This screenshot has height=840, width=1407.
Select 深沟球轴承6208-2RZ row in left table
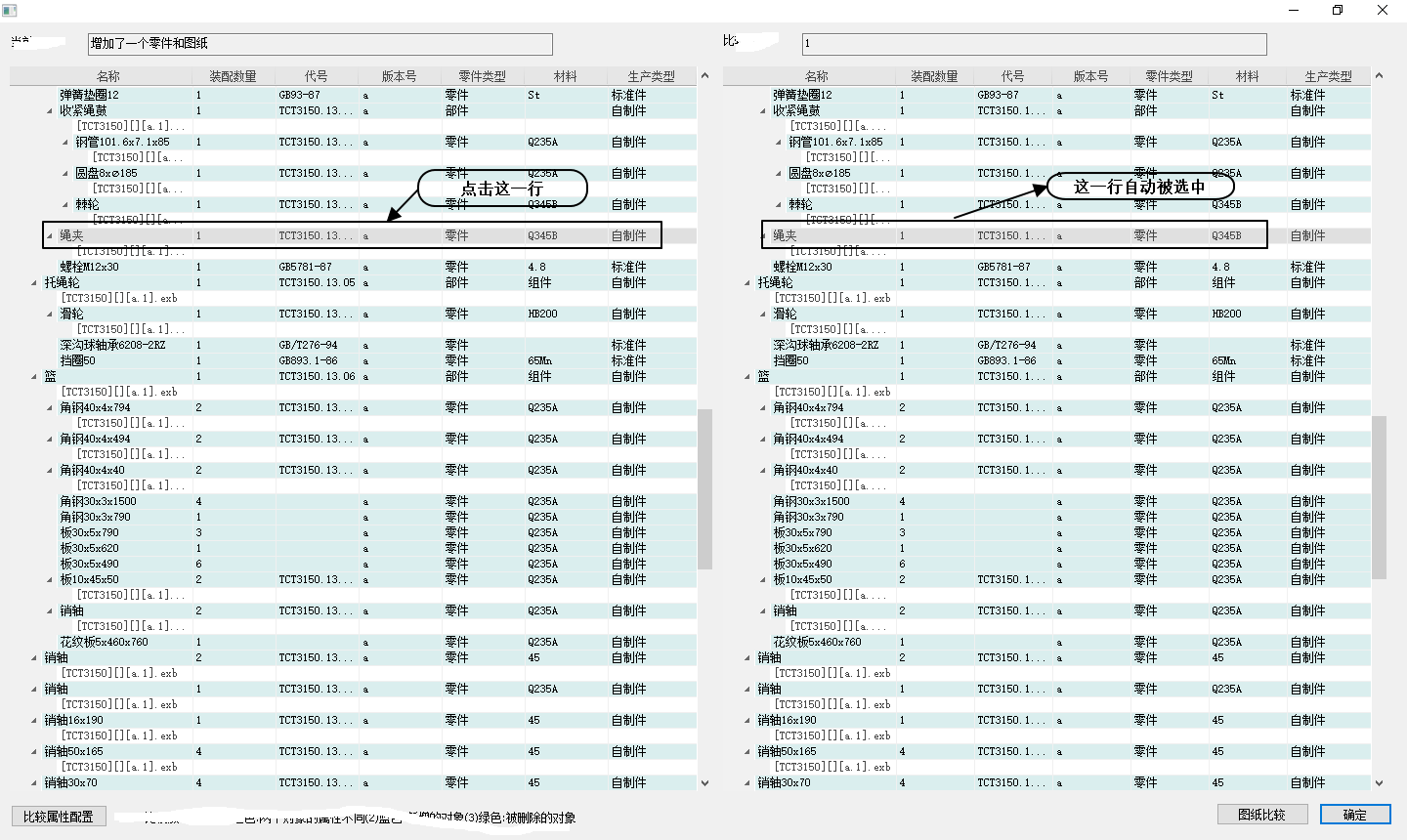[x=353, y=345]
